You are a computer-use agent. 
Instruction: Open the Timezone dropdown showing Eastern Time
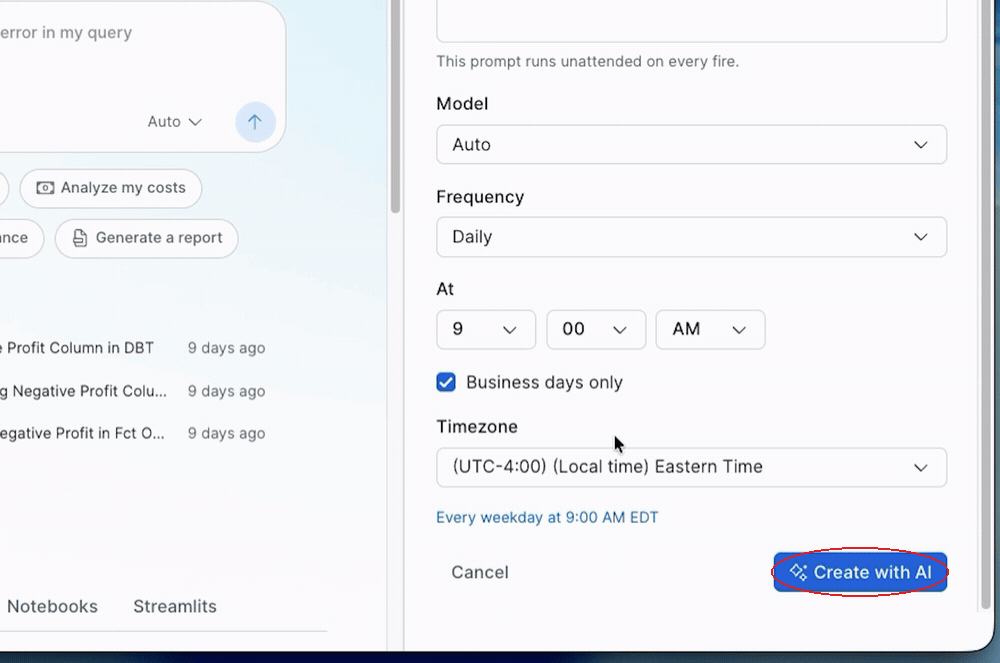[x=691, y=467]
